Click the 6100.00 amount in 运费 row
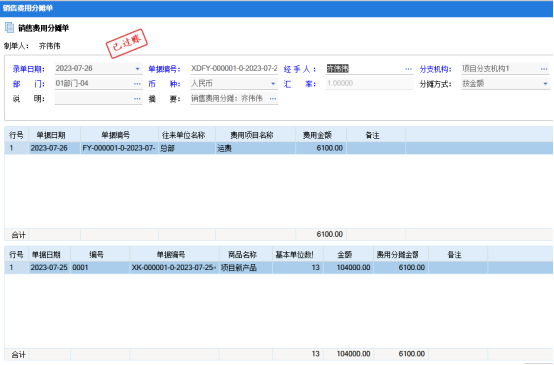The width and height of the screenshot is (554, 365). pyautogui.click(x=321, y=148)
